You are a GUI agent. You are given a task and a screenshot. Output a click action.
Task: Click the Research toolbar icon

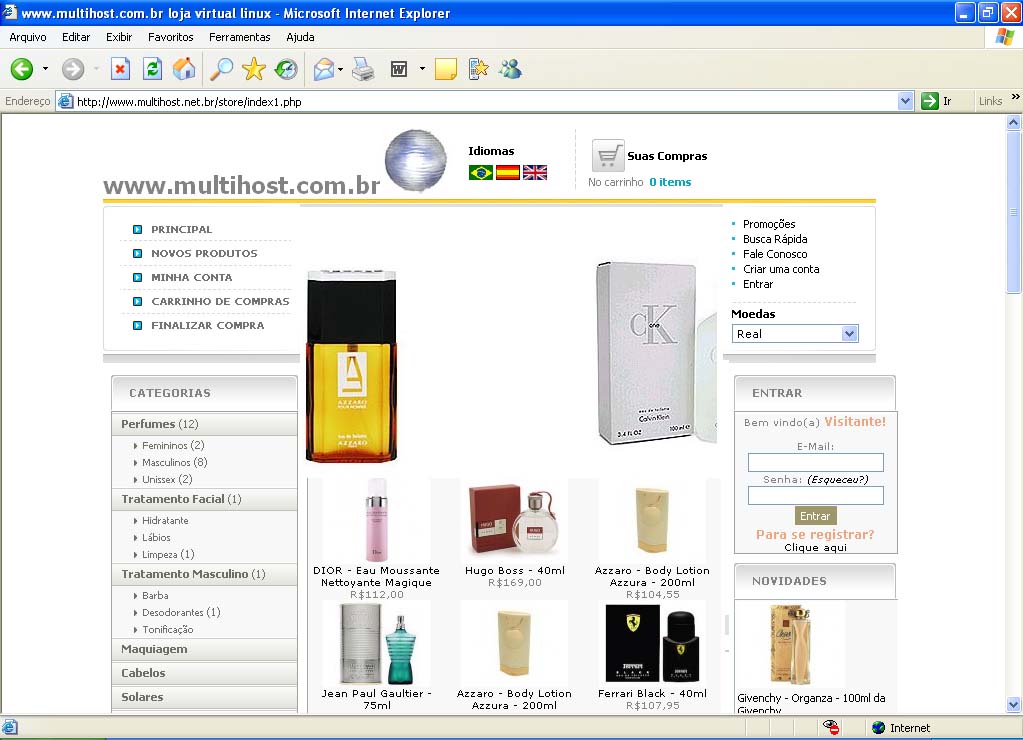coord(478,69)
